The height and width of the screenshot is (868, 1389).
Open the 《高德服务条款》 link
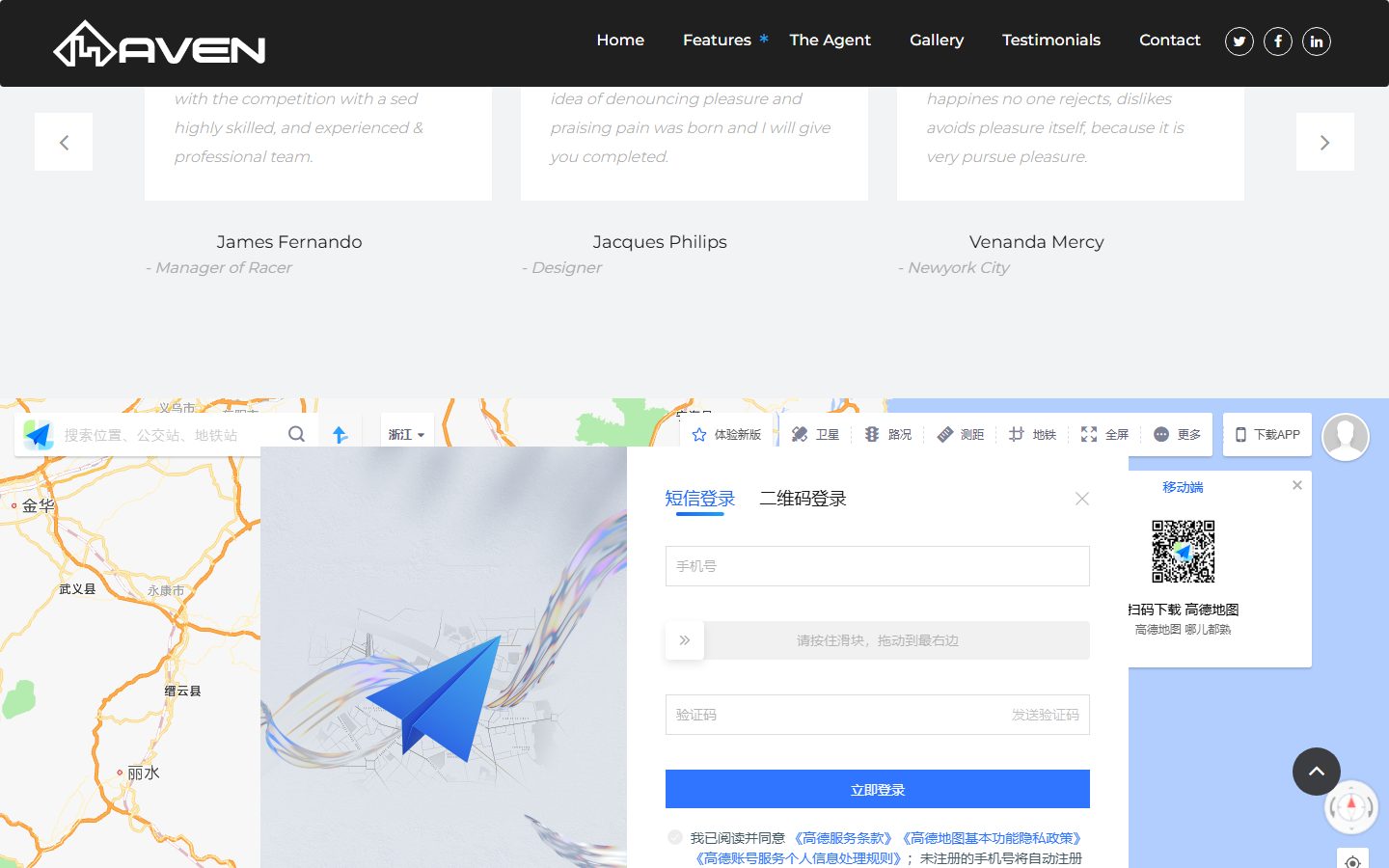click(843, 838)
